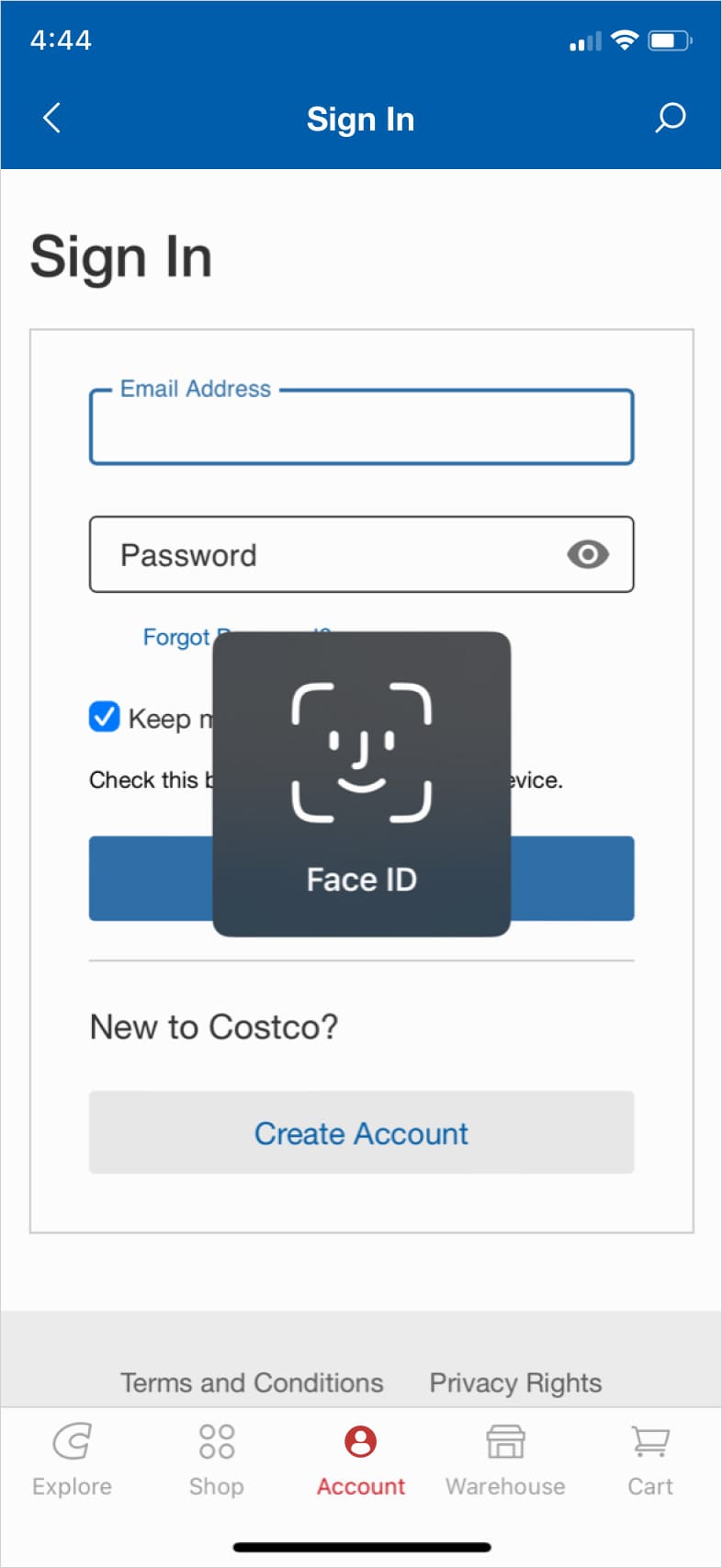Tap the Wi-Fi status icon
This screenshot has width=722, height=1568.
coord(625,40)
